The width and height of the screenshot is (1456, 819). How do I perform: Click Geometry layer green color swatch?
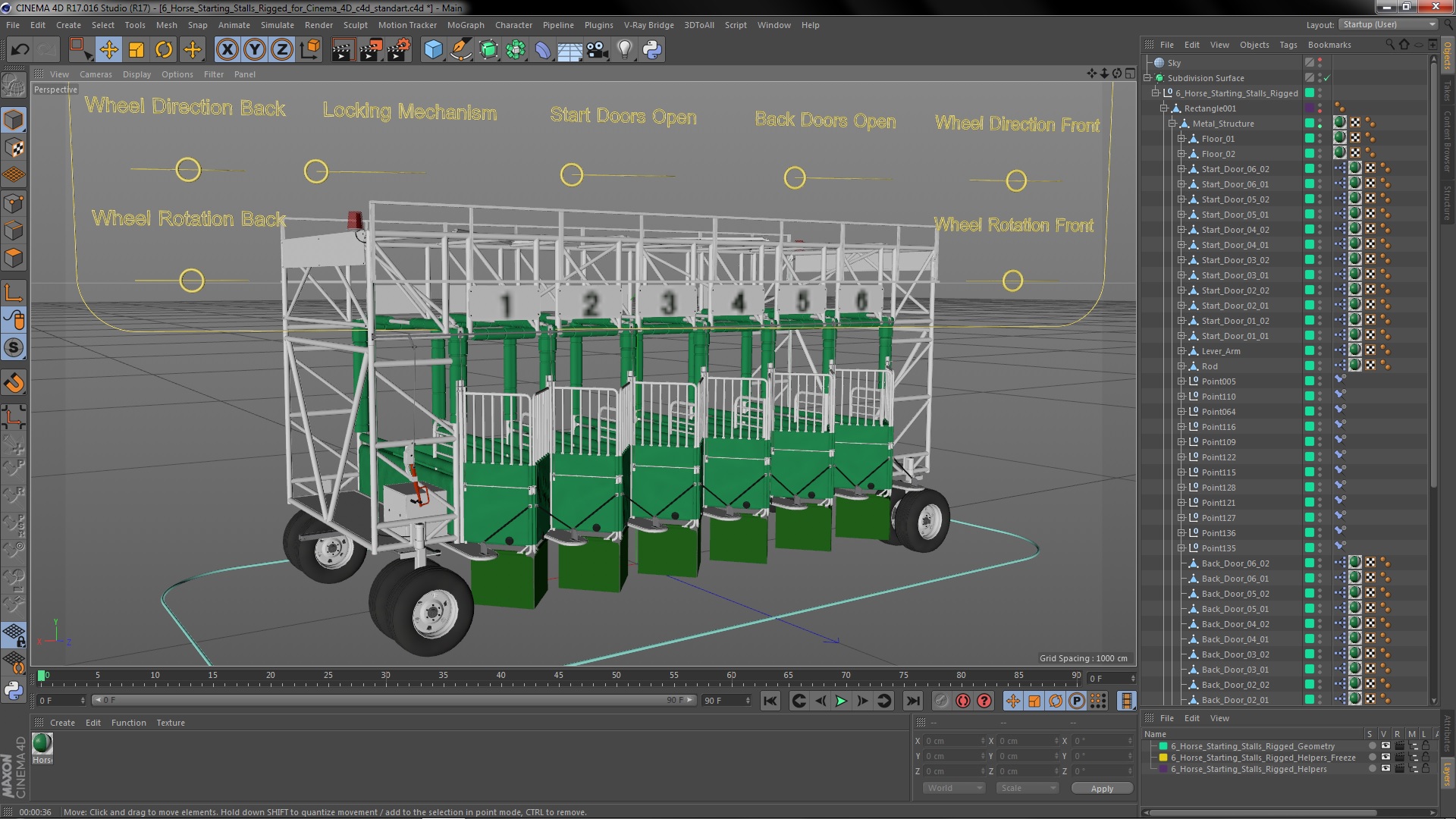tap(1163, 746)
